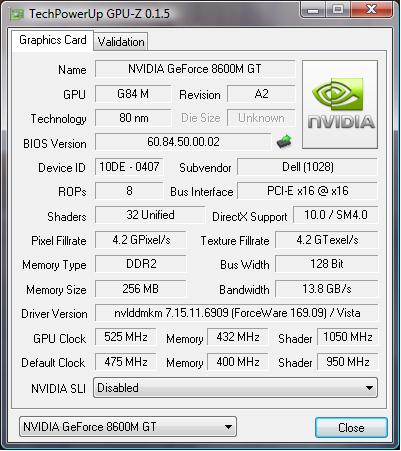Open the NVIDIA SLI dropdown
The height and width of the screenshot is (451, 401).
[235, 388]
